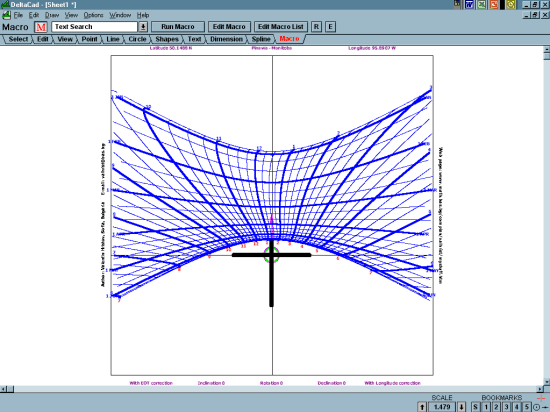Click the scale down arrow button

coord(462,407)
